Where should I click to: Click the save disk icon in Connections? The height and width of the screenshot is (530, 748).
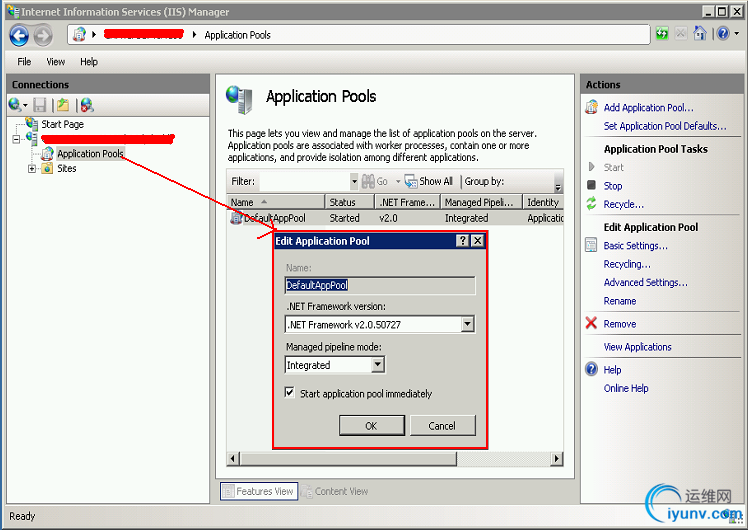40,105
